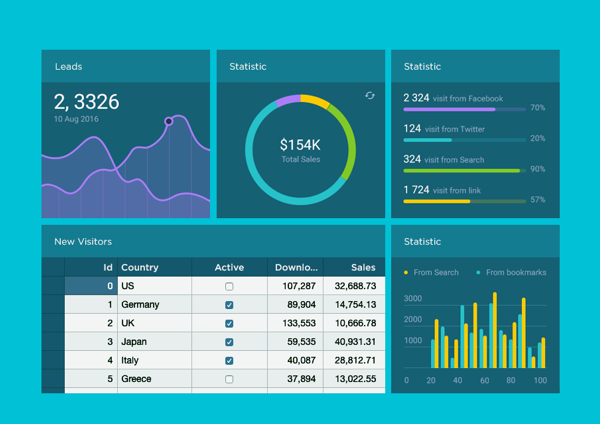Click the downloads value 40,087
Image resolution: width=600 pixels, height=424 pixels.
(x=301, y=360)
